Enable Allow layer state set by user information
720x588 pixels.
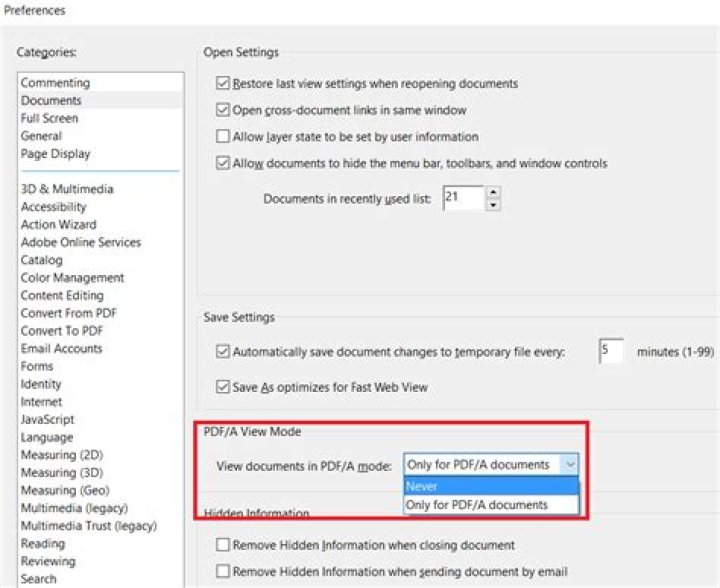pos(223,136)
